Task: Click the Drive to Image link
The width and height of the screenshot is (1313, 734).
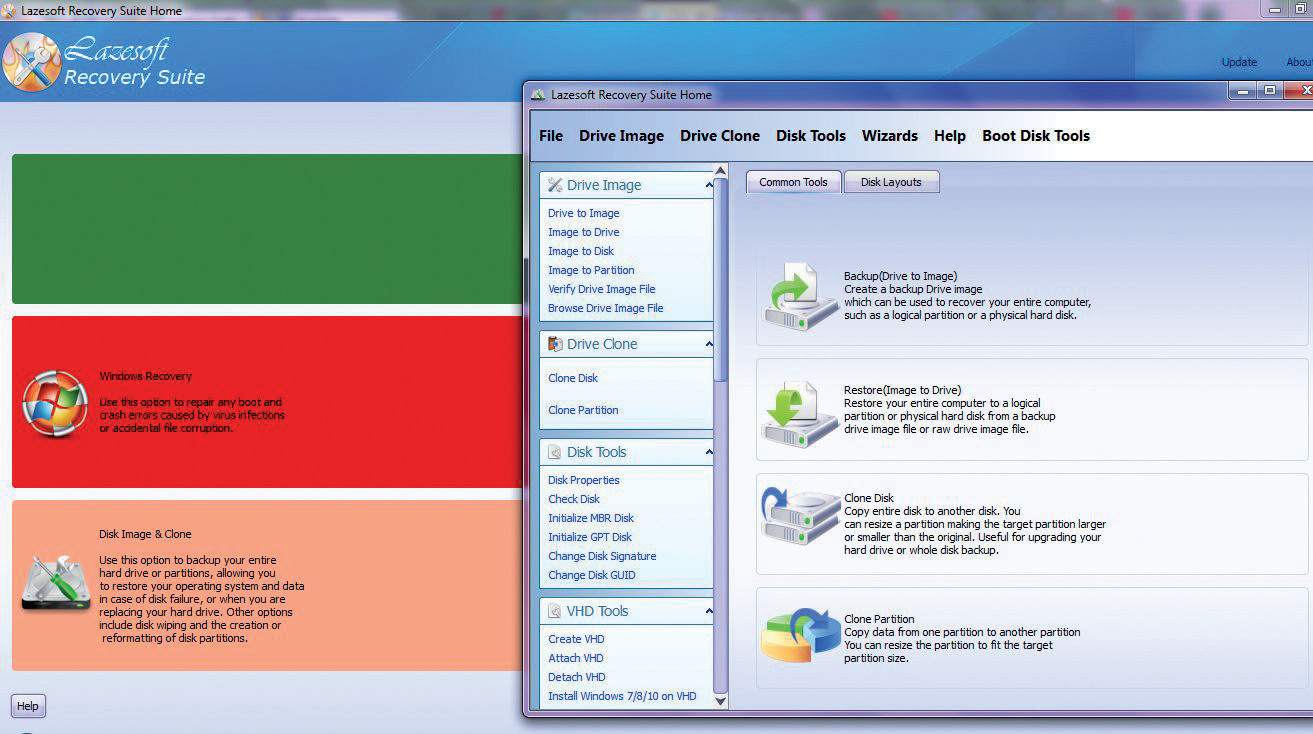Action: 584,213
